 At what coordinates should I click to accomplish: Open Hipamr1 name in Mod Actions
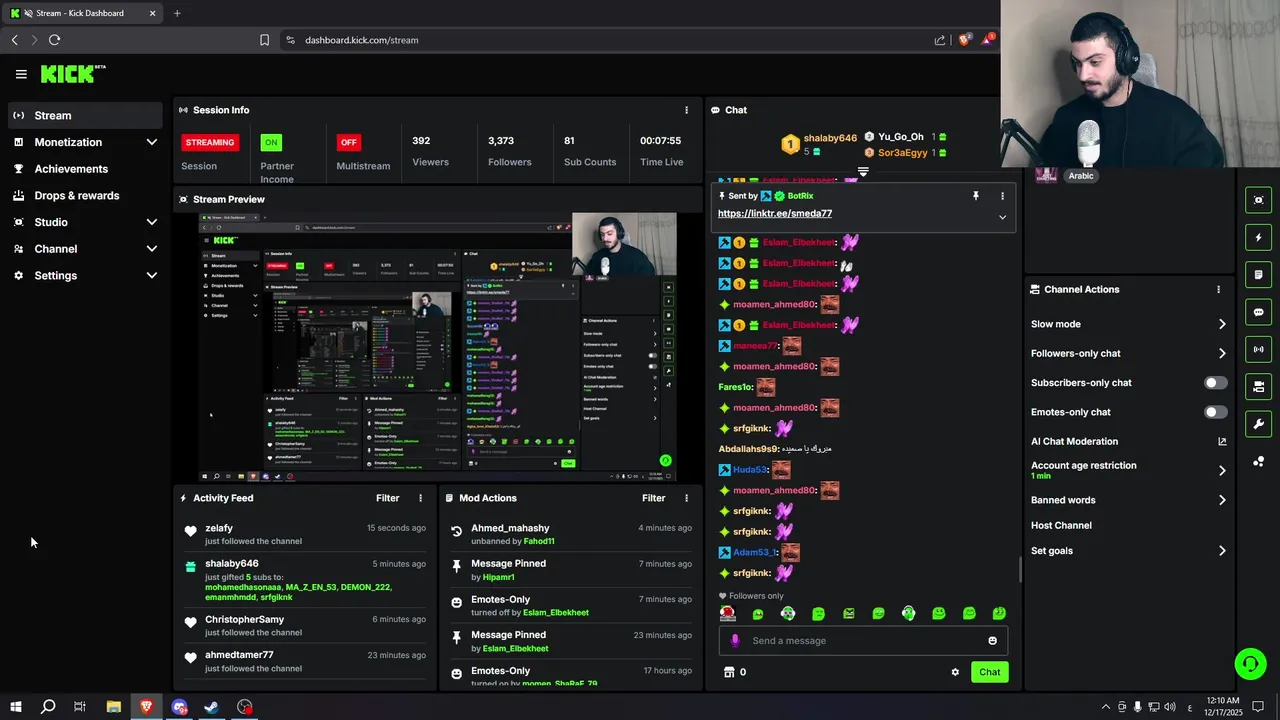pos(498,577)
